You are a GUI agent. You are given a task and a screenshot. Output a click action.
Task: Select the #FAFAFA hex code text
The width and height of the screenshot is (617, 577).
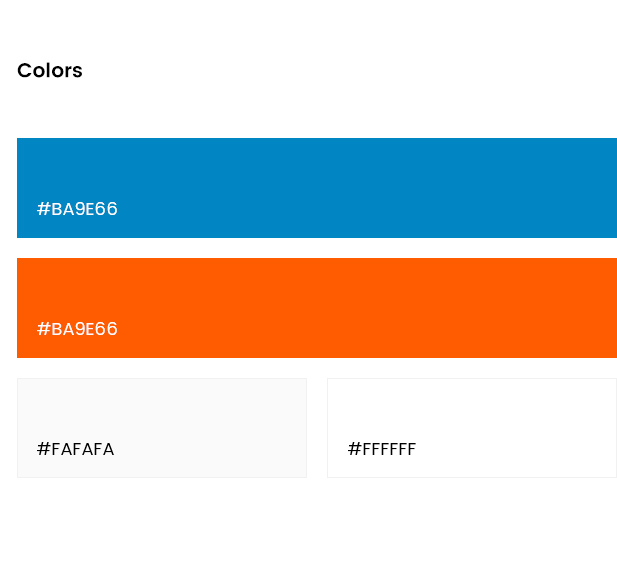pos(75,449)
